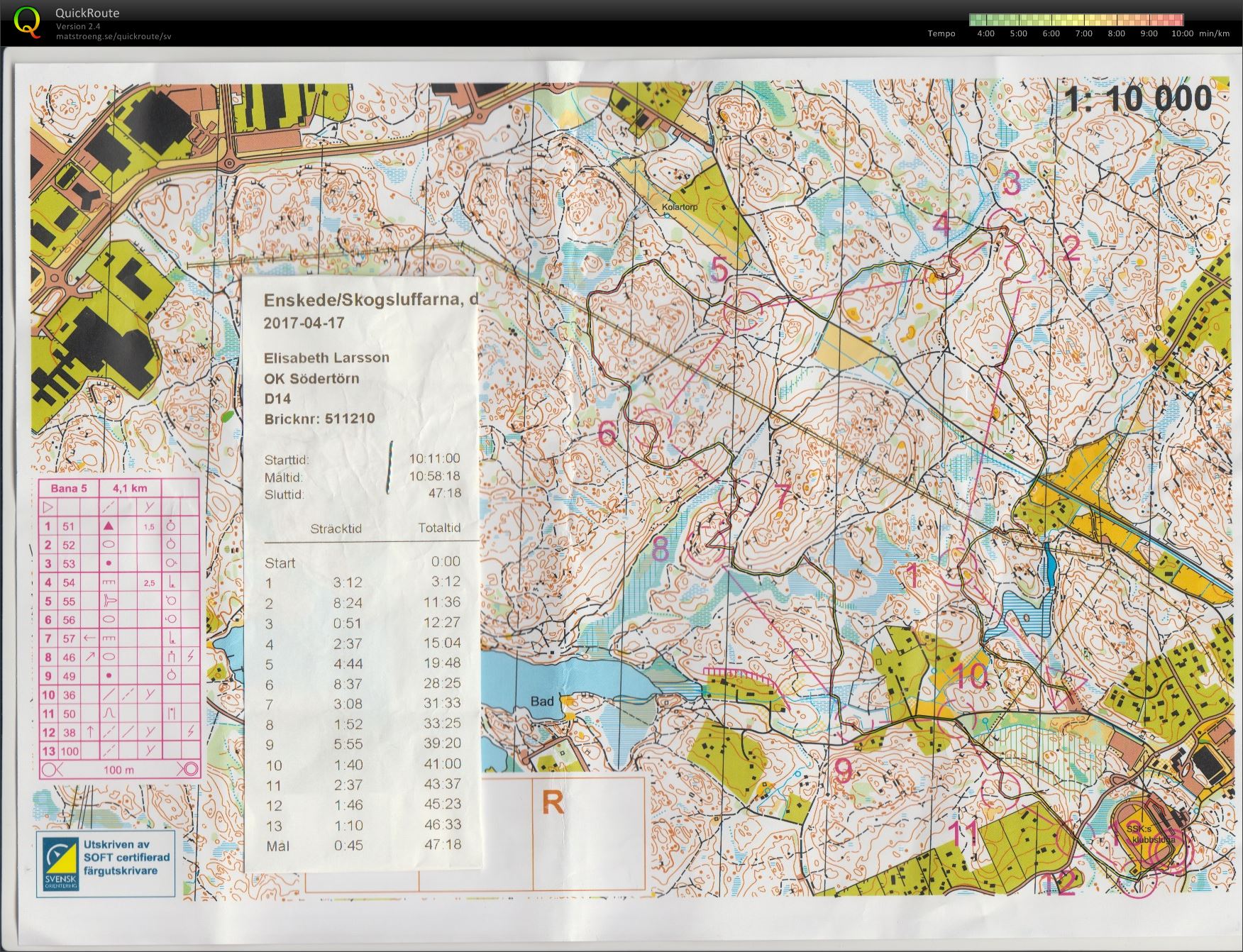Click split row 6 with time 8:37
The height and width of the screenshot is (952, 1243).
click(363, 684)
